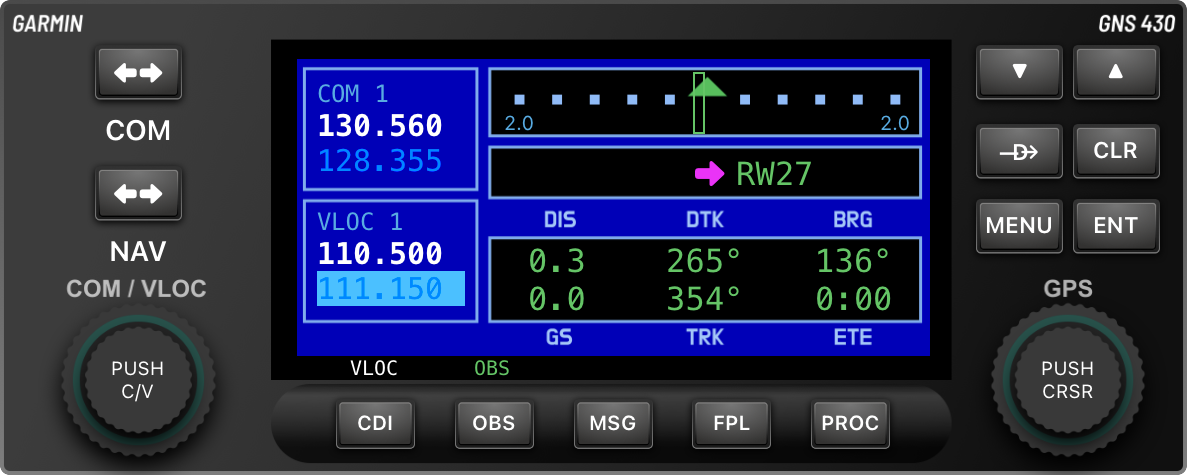The width and height of the screenshot is (1187, 475).
Task: Click the PUSH C/V knob
Action: point(137,380)
